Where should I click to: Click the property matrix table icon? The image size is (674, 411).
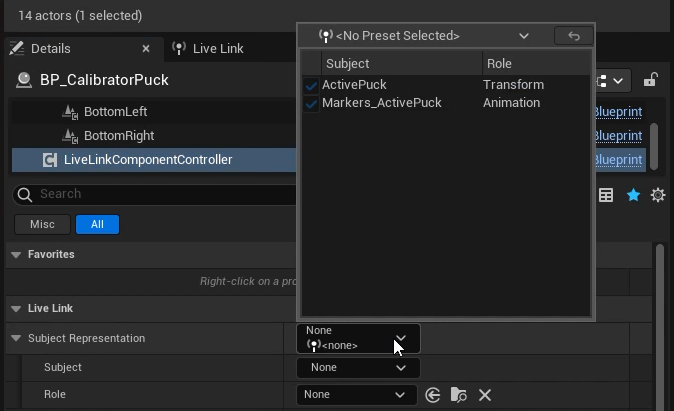[x=606, y=195]
